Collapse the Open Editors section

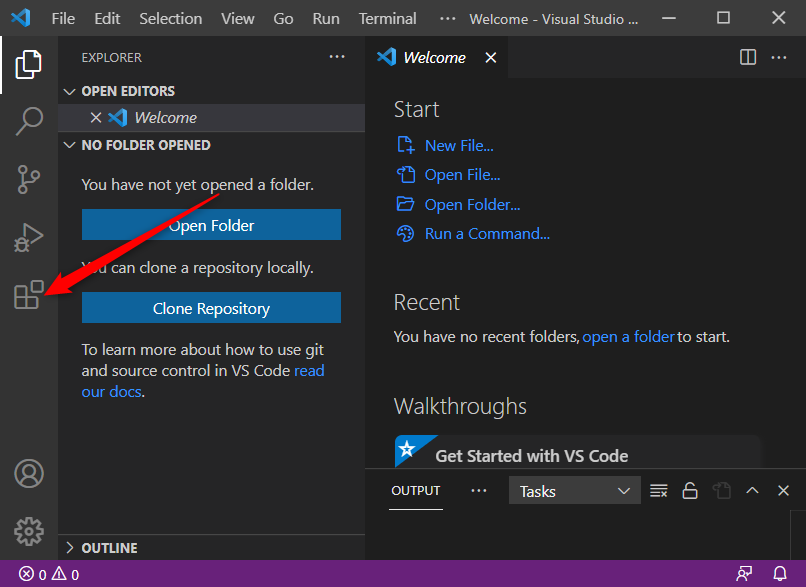pyautogui.click(x=69, y=91)
